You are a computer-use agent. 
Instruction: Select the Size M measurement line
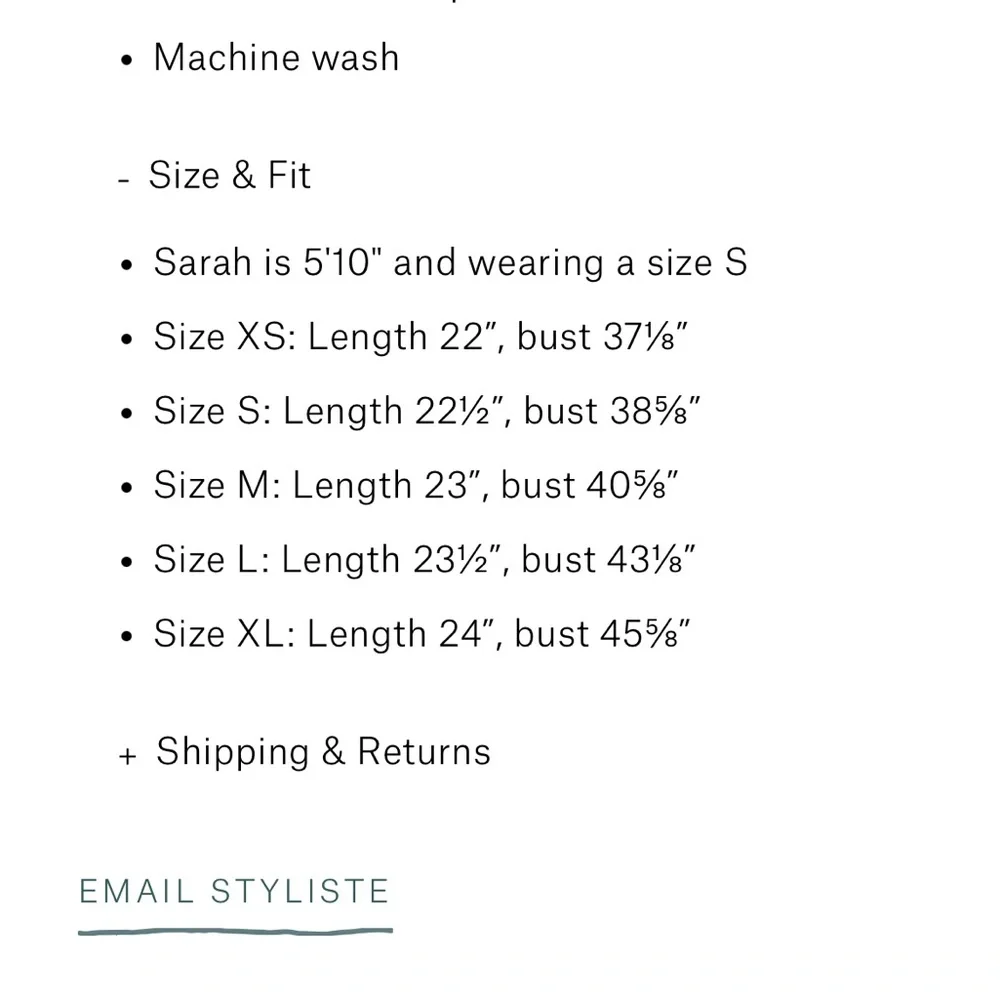tap(416, 485)
